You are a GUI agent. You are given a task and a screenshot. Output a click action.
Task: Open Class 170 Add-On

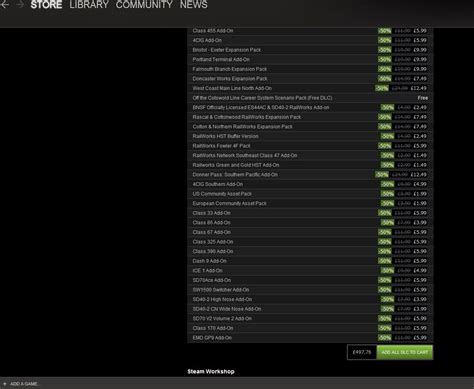pos(310,328)
